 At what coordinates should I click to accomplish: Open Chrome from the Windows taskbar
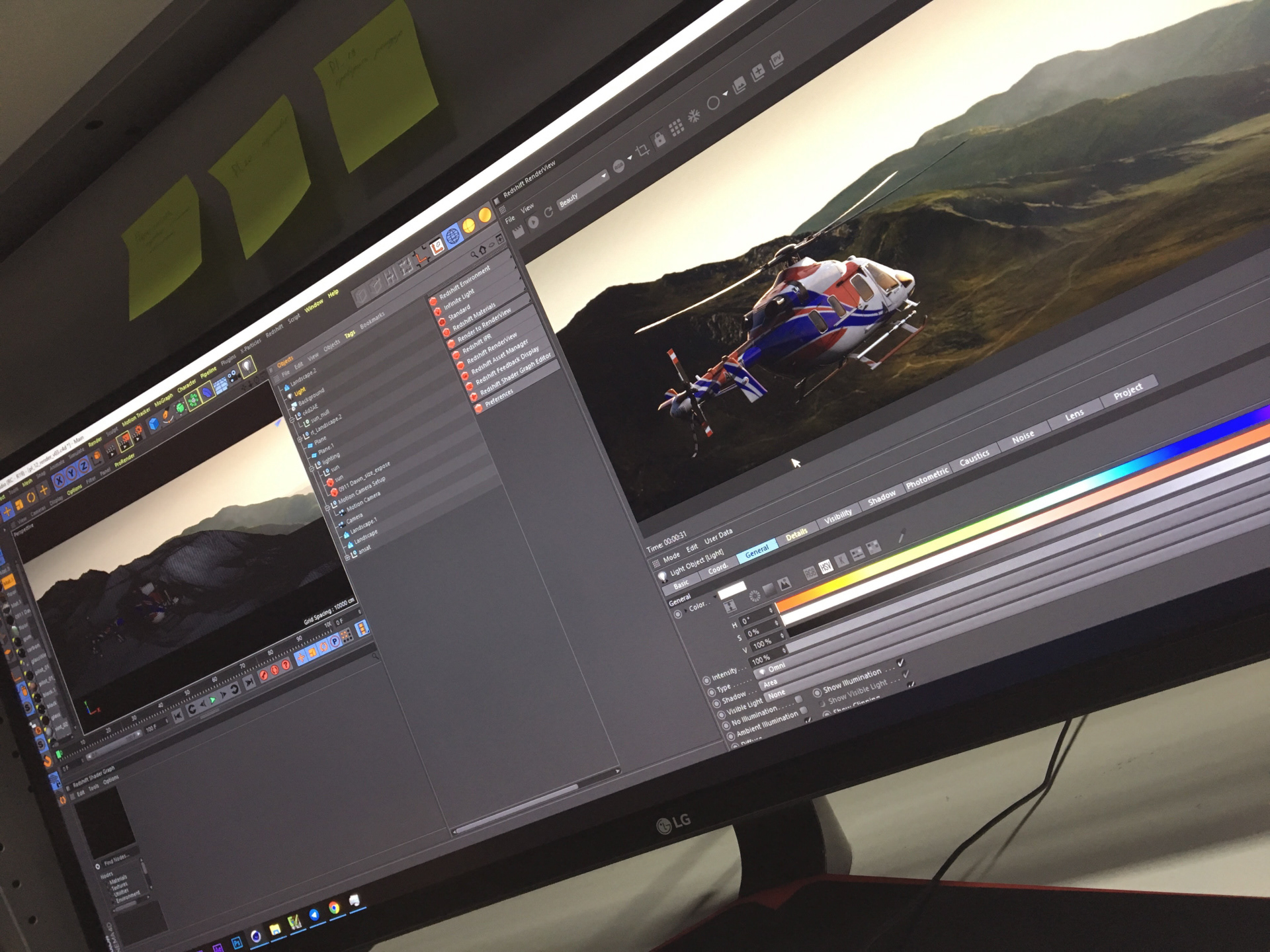point(335,908)
